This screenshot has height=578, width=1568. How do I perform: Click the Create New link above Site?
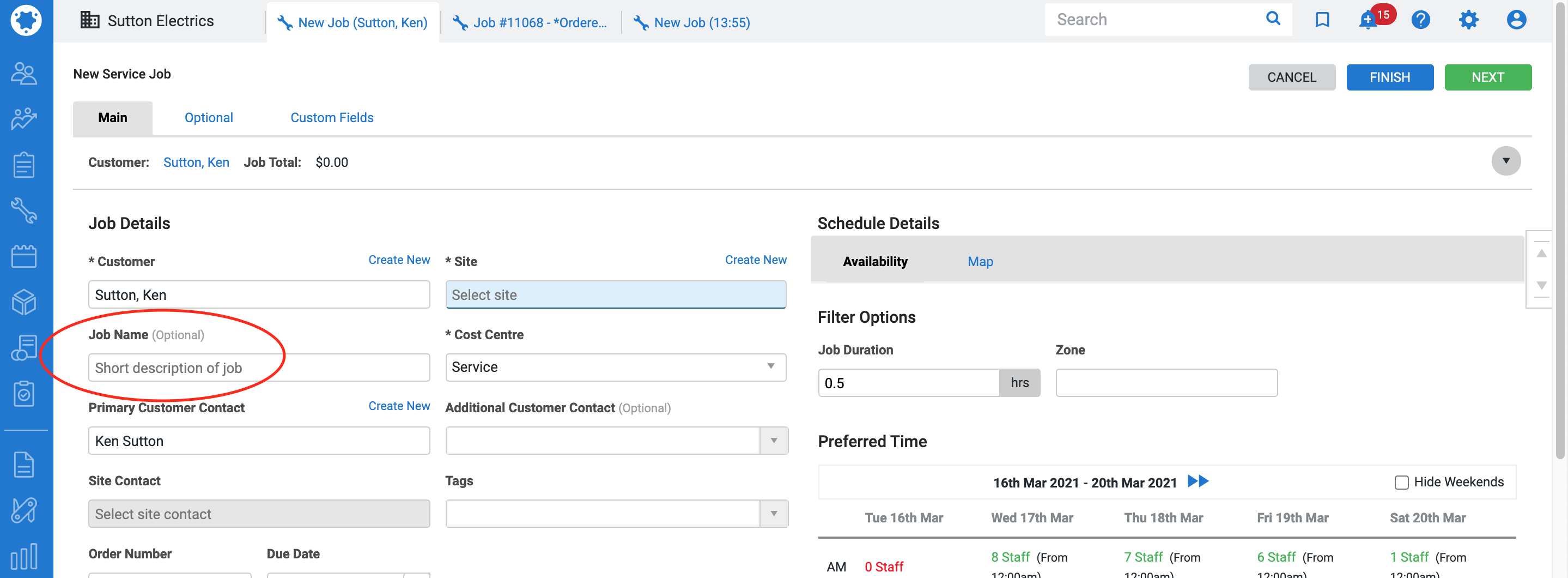click(x=755, y=260)
